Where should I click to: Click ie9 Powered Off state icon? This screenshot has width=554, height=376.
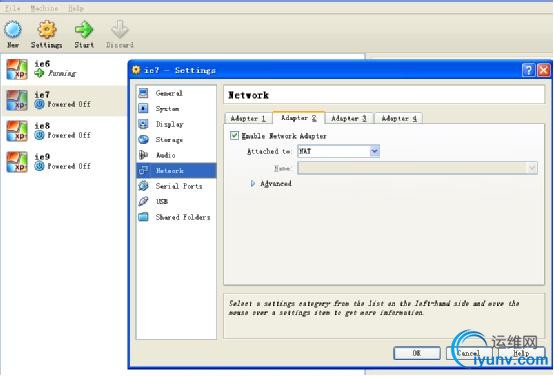point(39,166)
